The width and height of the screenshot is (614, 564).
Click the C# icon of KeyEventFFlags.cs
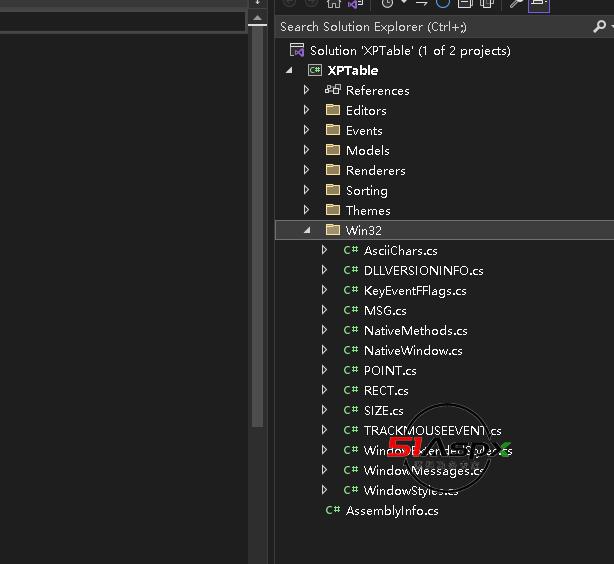pyautogui.click(x=351, y=290)
